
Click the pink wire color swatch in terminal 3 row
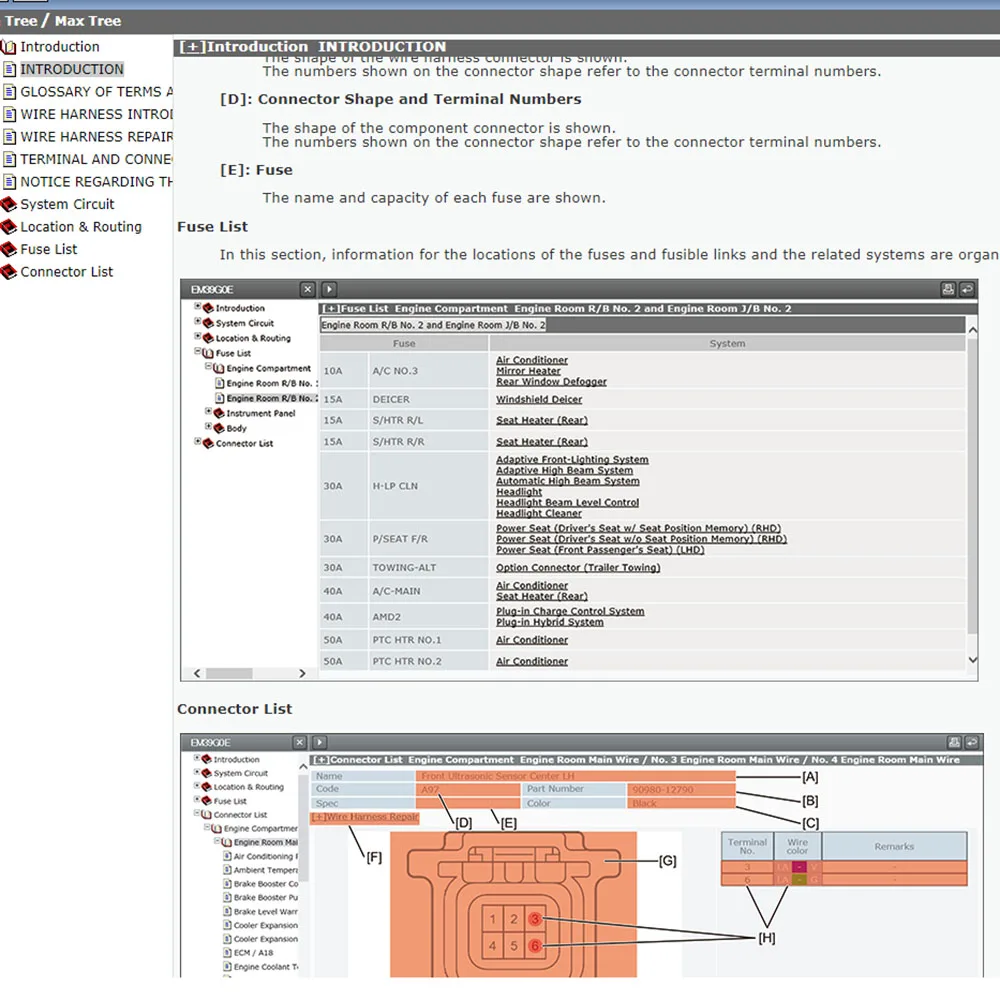pyautogui.click(x=799, y=867)
